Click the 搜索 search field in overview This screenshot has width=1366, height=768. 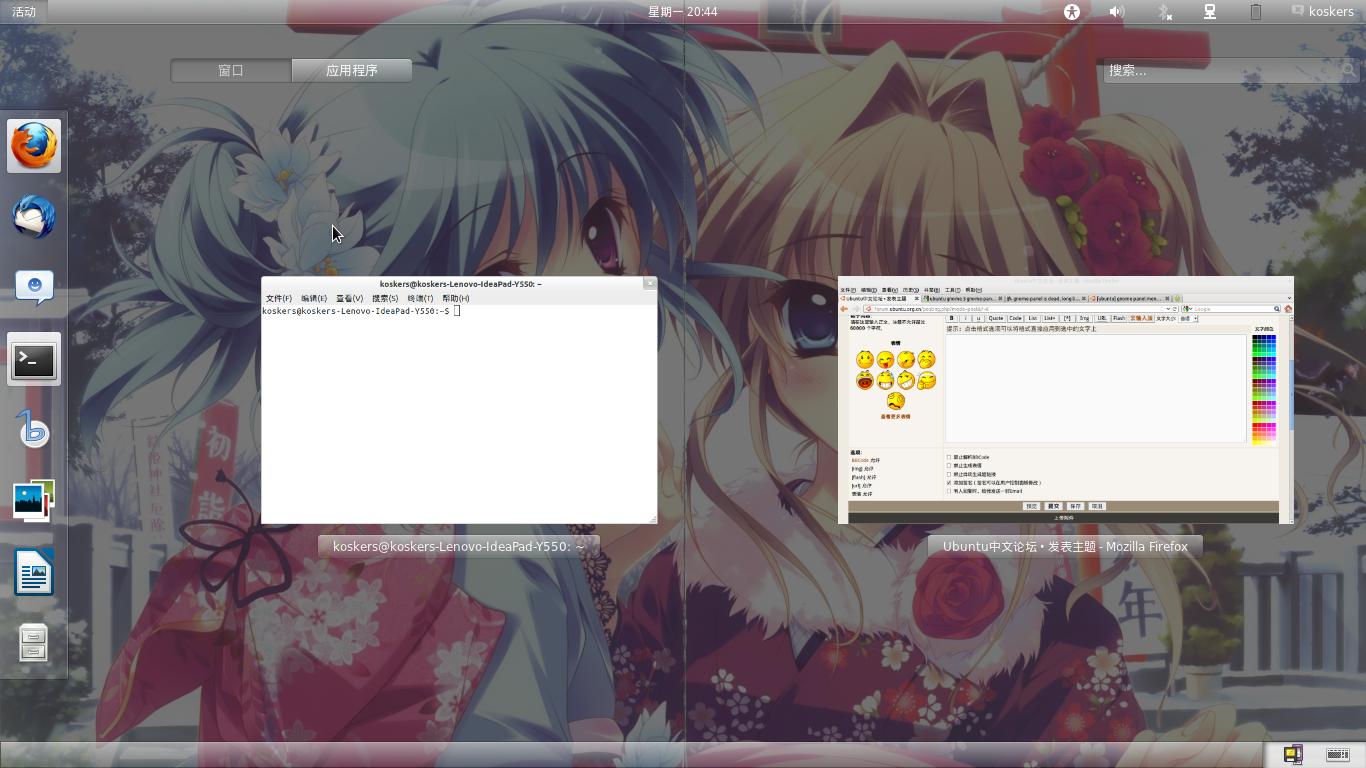click(x=1231, y=70)
